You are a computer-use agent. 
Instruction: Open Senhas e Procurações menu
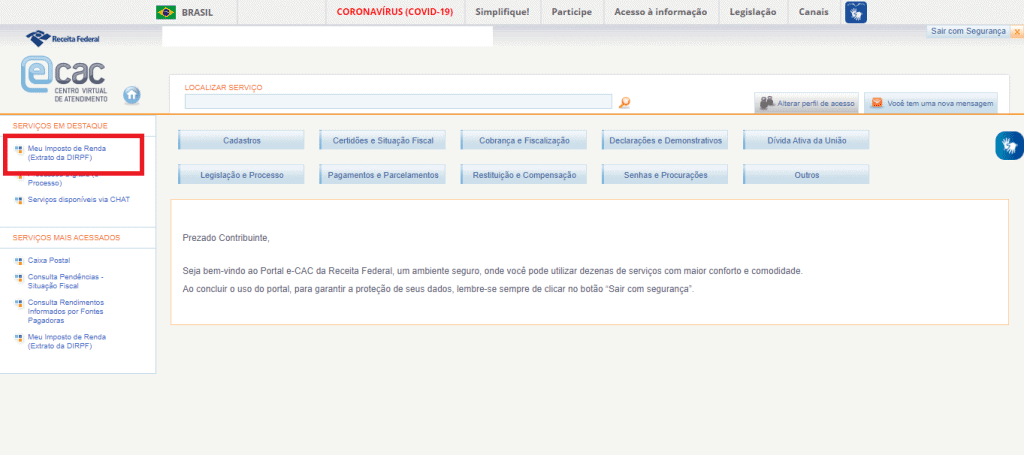(665, 175)
